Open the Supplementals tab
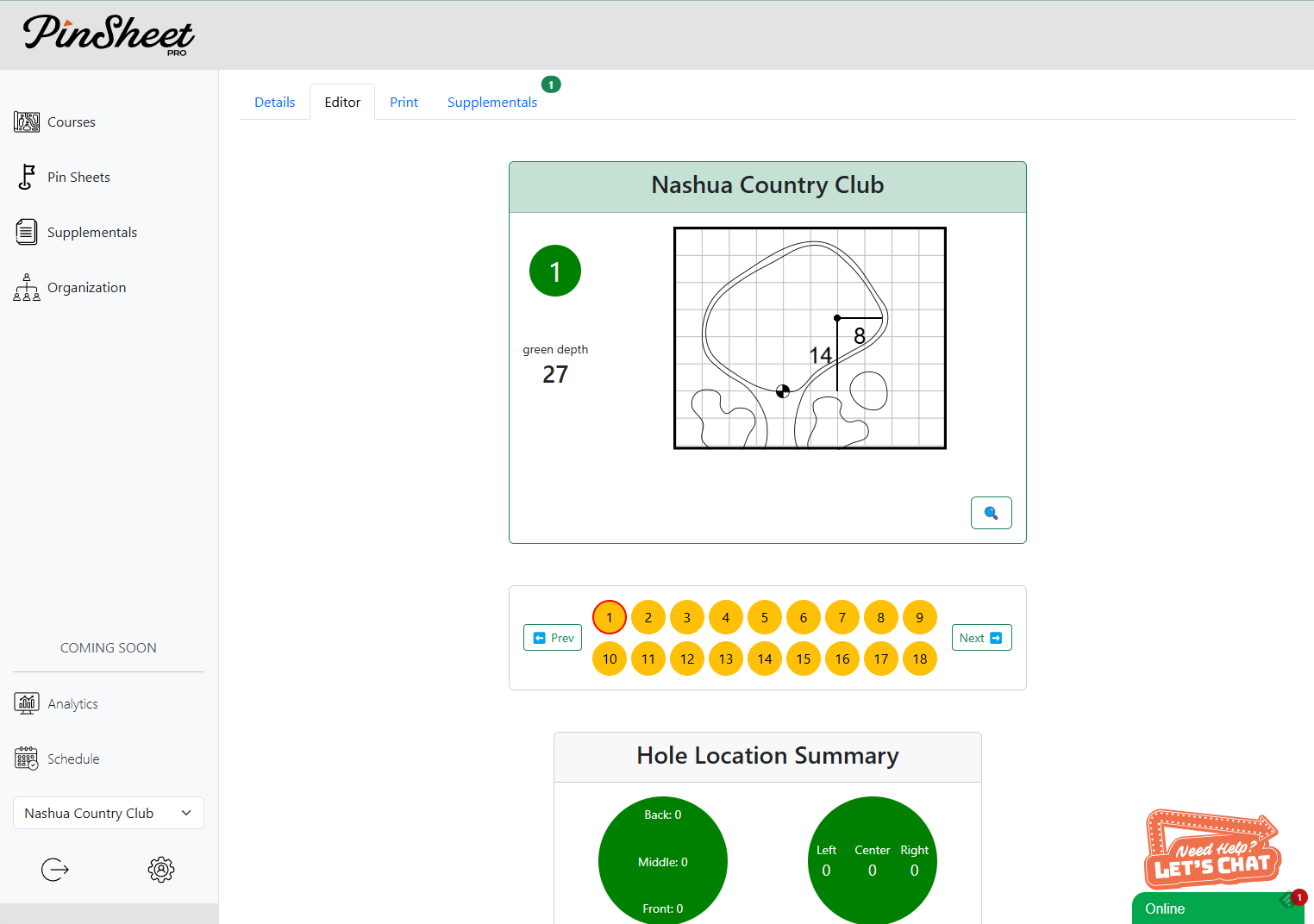Viewport: 1314px width, 924px height. pos(492,102)
